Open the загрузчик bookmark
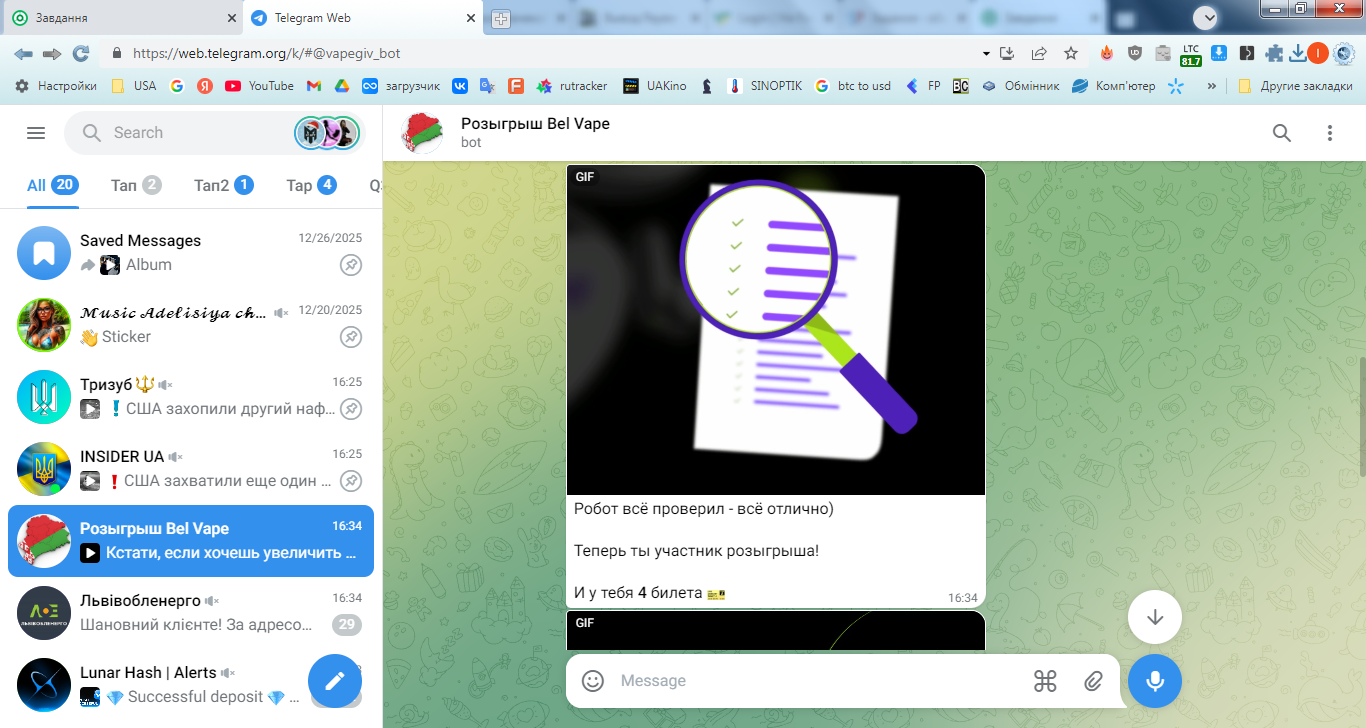 tap(401, 86)
